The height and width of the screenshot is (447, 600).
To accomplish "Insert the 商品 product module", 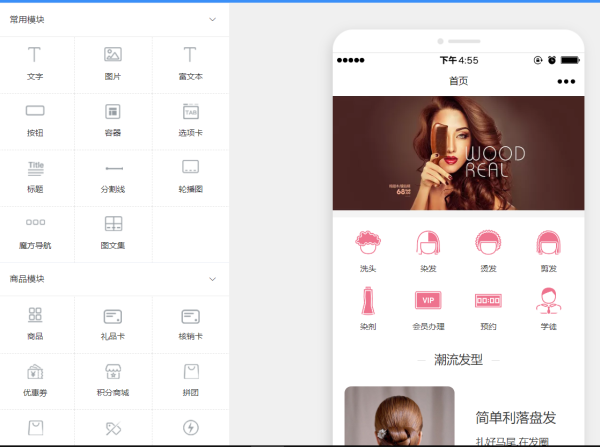I will point(35,314).
